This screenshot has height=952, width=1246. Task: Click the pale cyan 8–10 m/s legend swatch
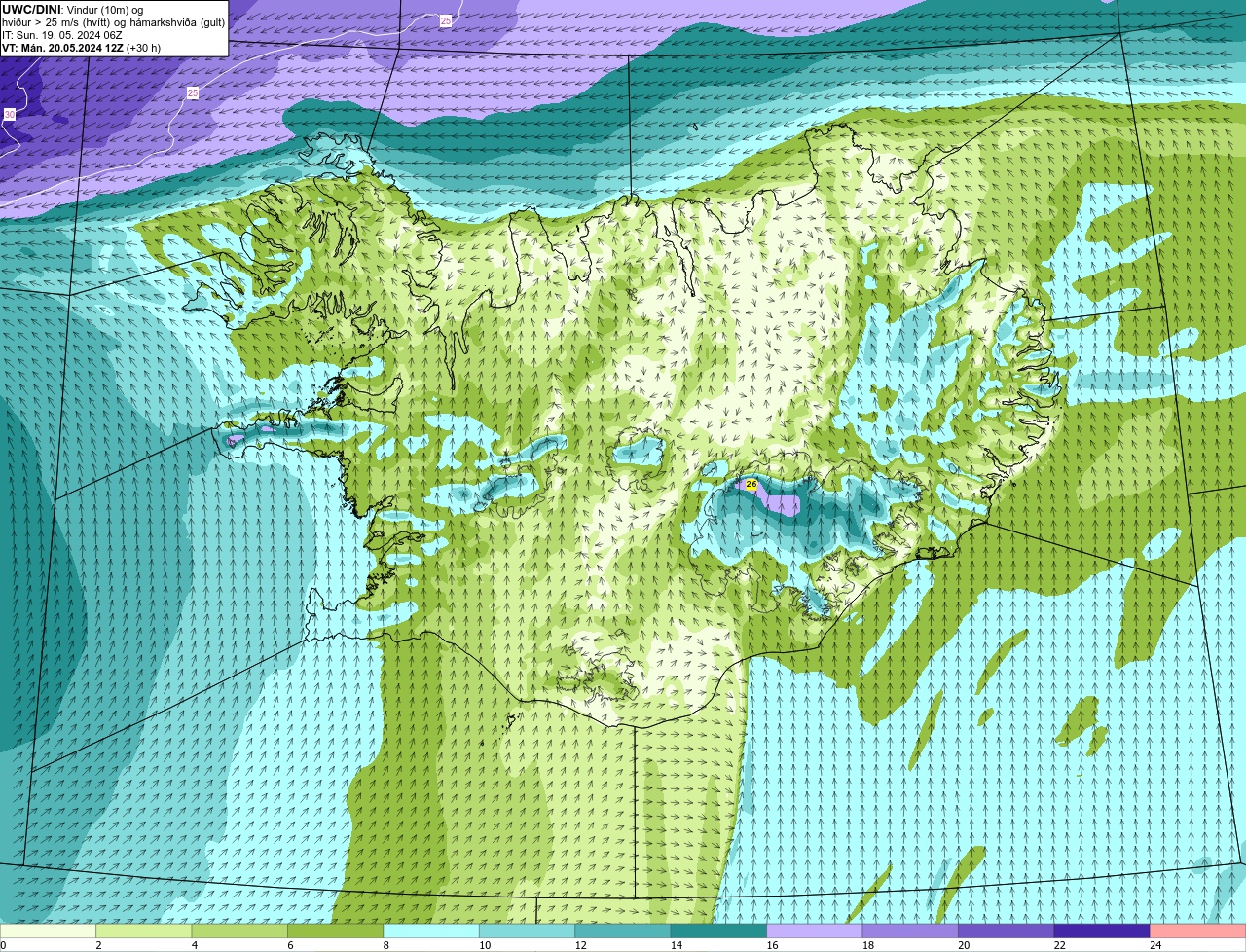432,932
